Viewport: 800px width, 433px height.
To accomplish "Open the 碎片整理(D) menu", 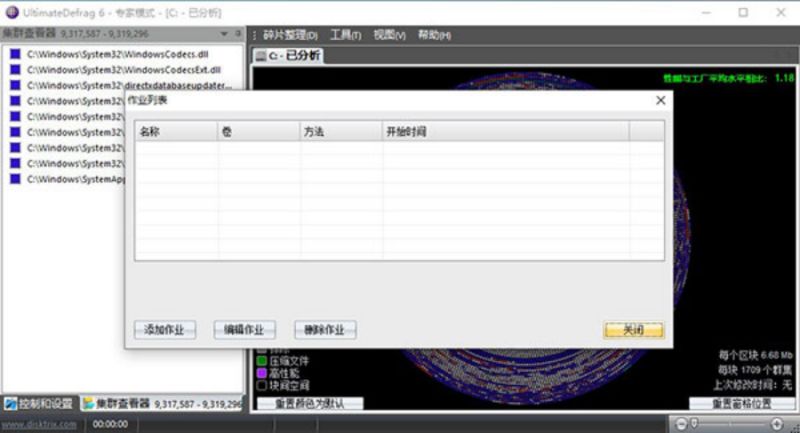I will click(x=290, y=35).
